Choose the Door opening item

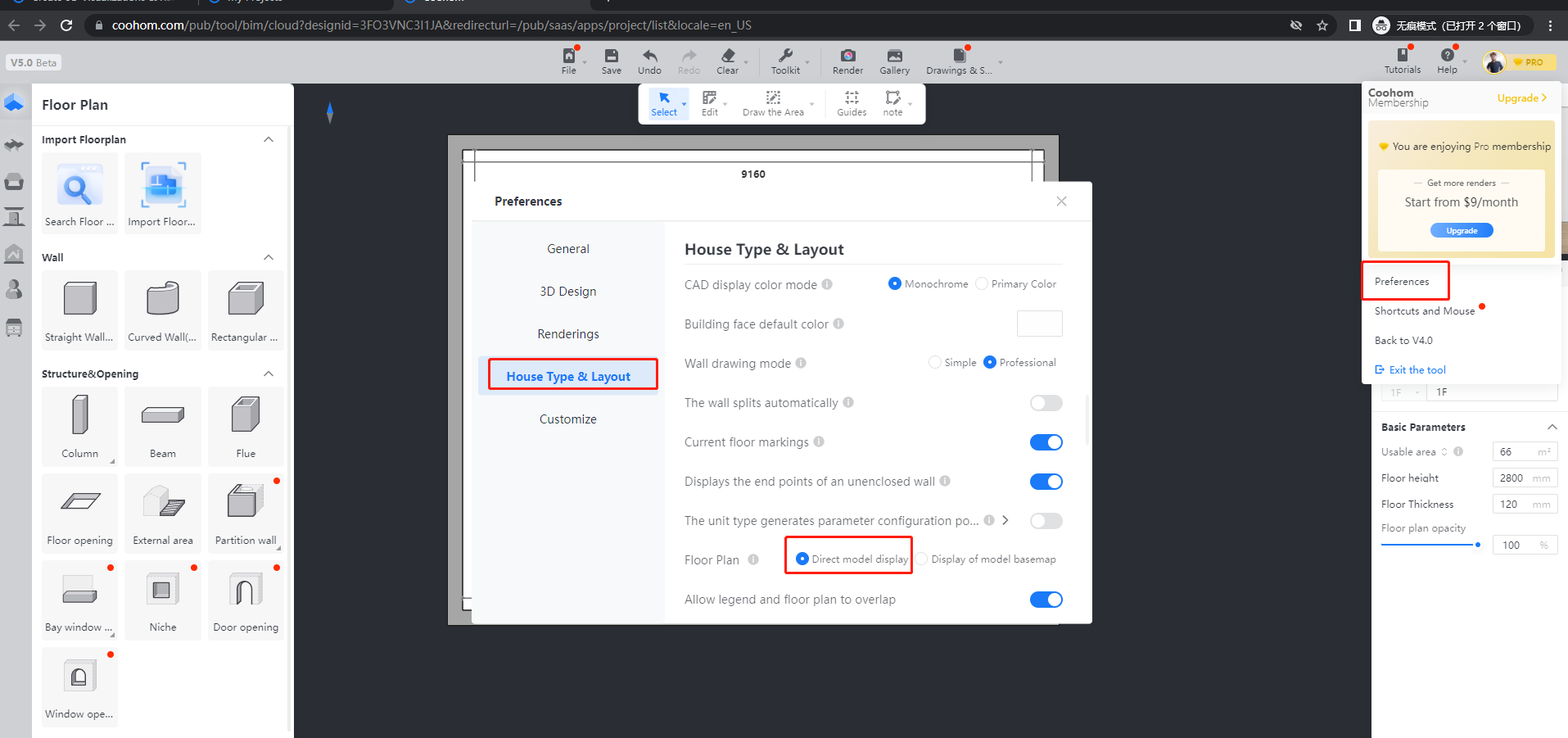(x=245, y=600)
